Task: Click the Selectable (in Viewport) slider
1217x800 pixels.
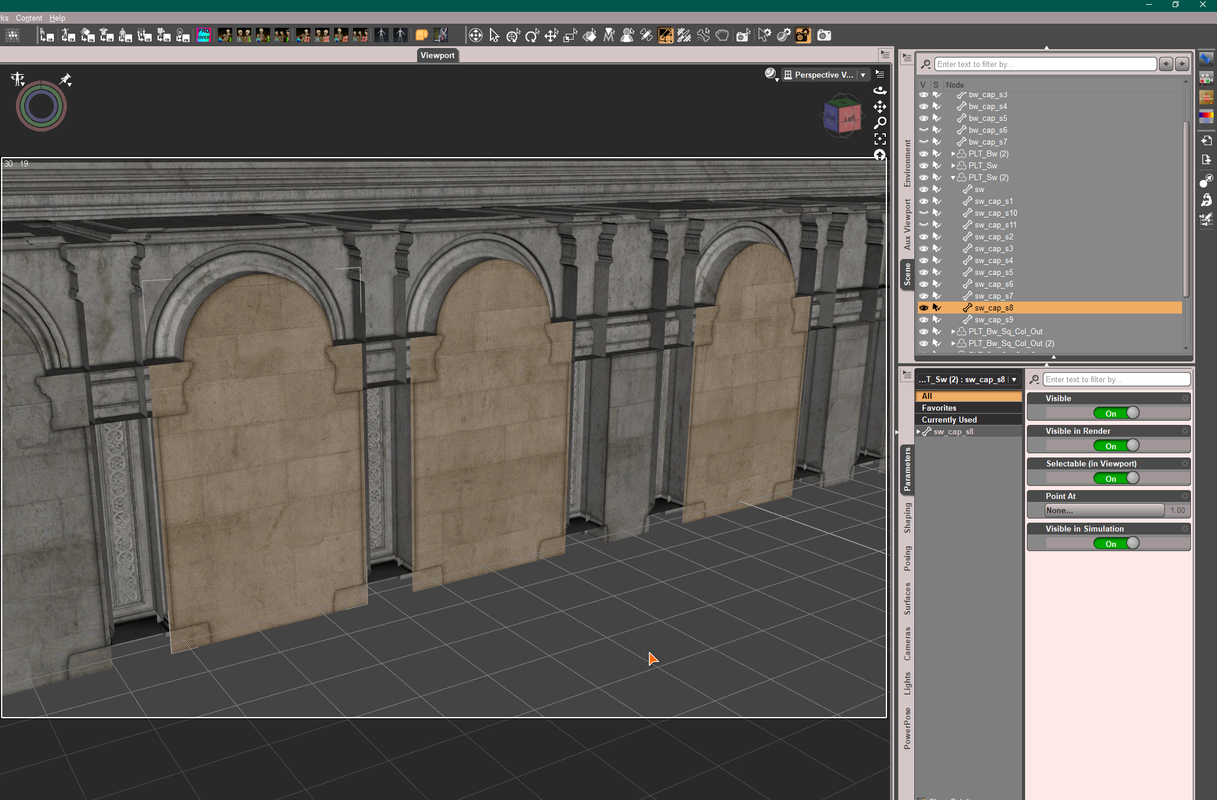Action: [x=1116, y=479]
